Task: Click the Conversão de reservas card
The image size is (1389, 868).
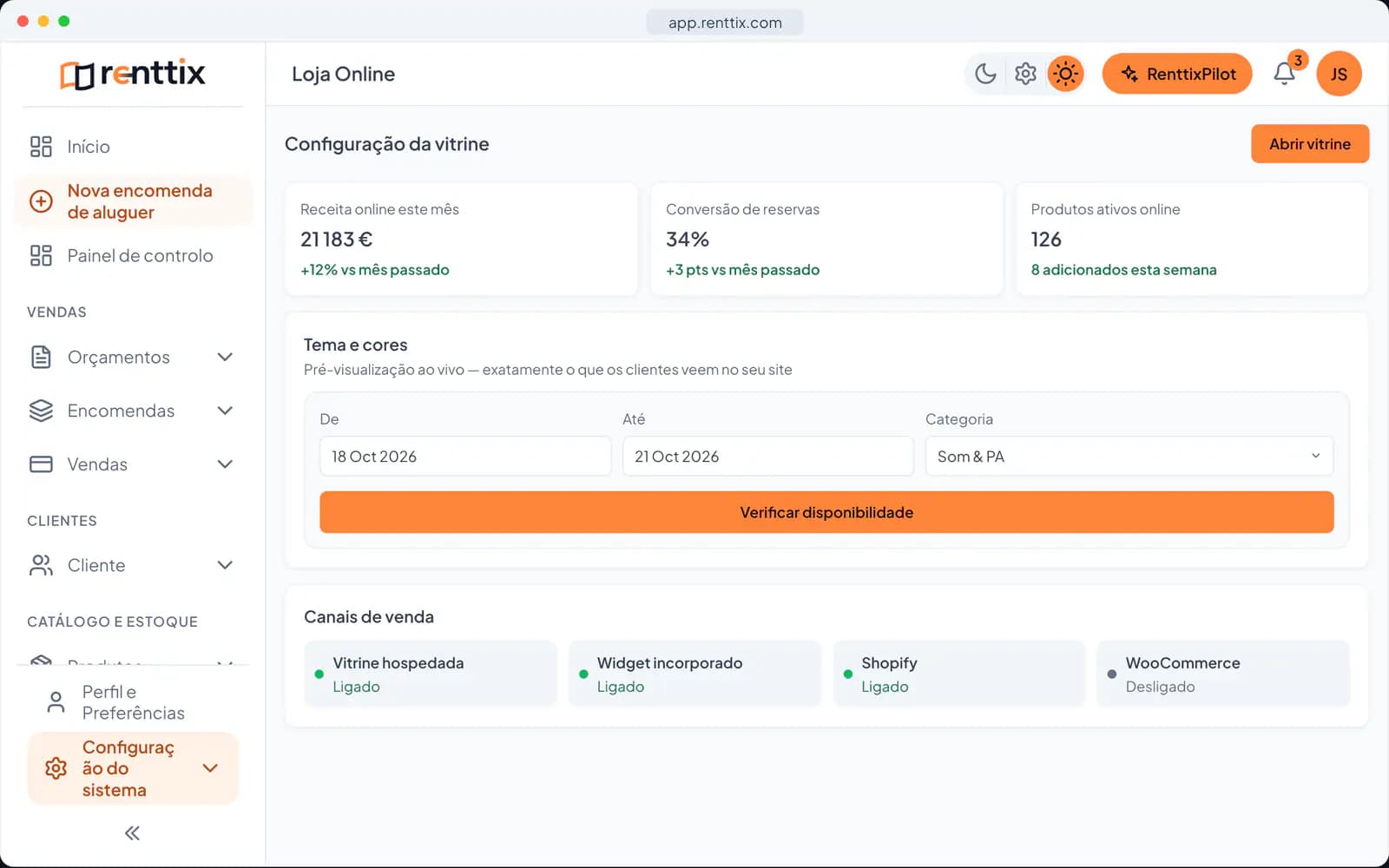Action: click(x=826, y=239)
